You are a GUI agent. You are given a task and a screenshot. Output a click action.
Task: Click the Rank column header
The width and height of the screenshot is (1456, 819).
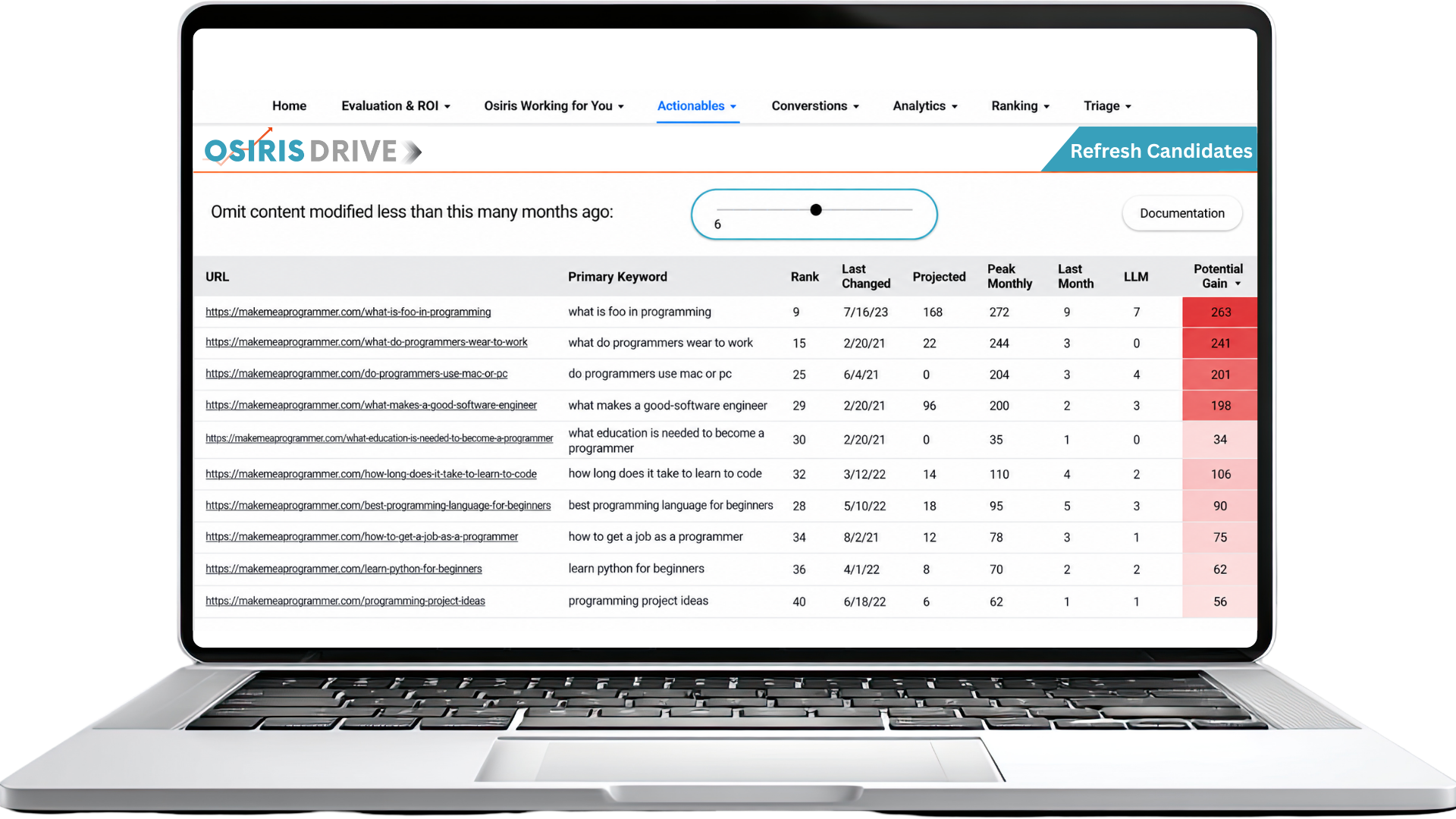pyautogui.click(x=805, y=277)
